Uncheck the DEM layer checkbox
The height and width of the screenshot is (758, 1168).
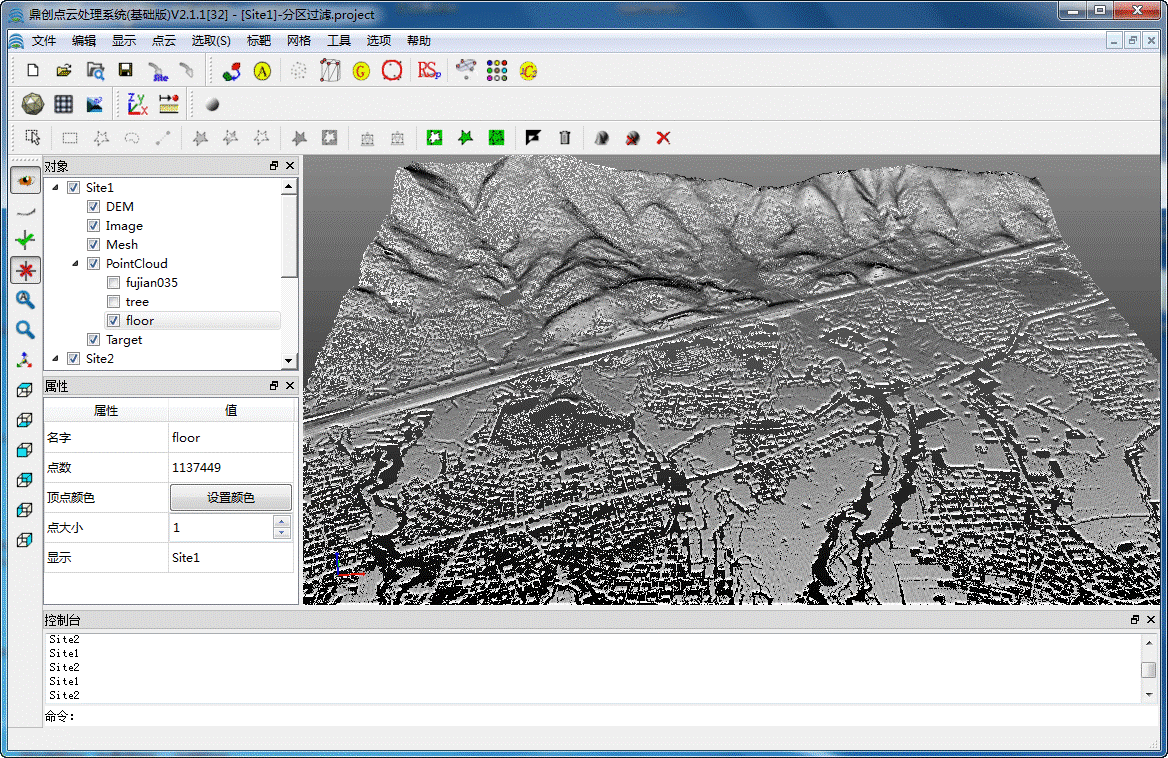[93, 207]
